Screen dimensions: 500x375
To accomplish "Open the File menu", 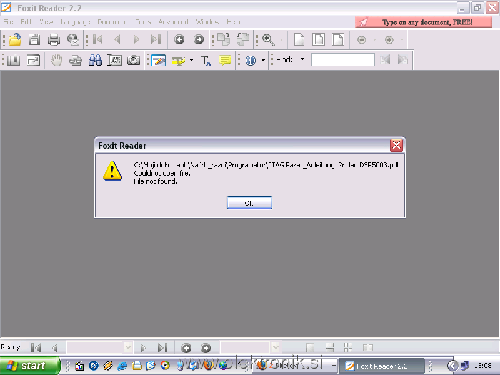I will point(9,22).
